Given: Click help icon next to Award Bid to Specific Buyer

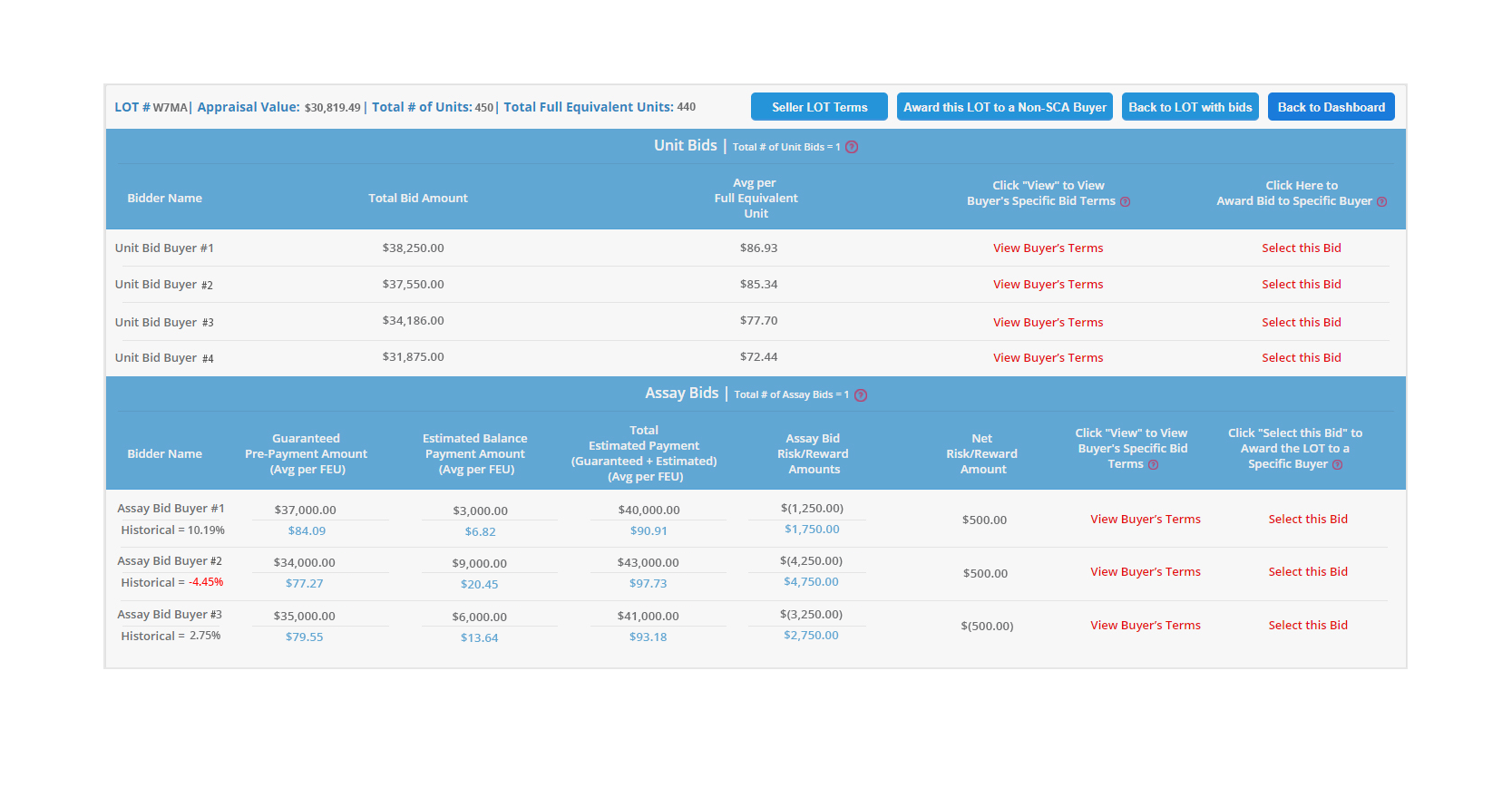Looking at the screenshot, I should coord(1381,202).
